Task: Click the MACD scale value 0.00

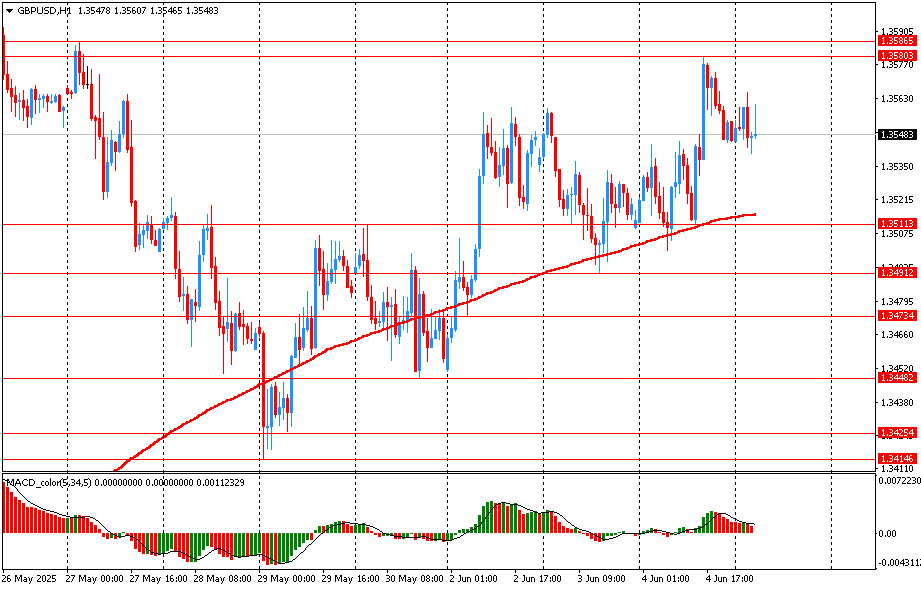Action: [888, 534]
